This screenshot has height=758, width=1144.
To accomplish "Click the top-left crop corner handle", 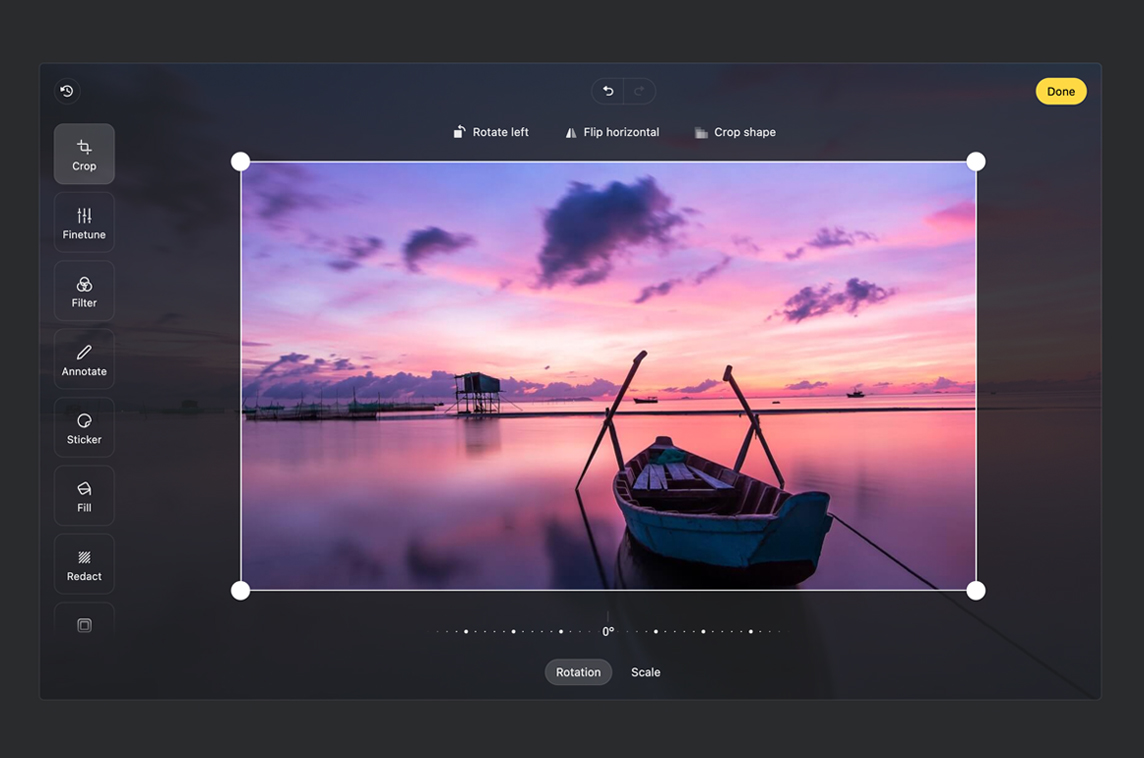I will pyautogui.click(x=241, y=162).
